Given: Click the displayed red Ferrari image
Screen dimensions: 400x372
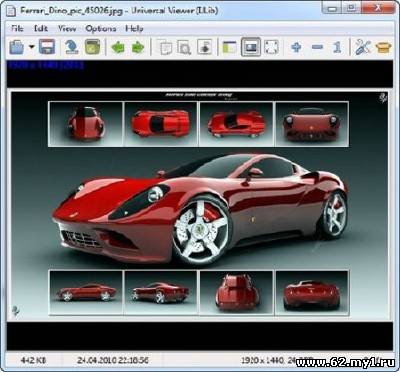Looking at the screenshot, I should click(200, 204).
